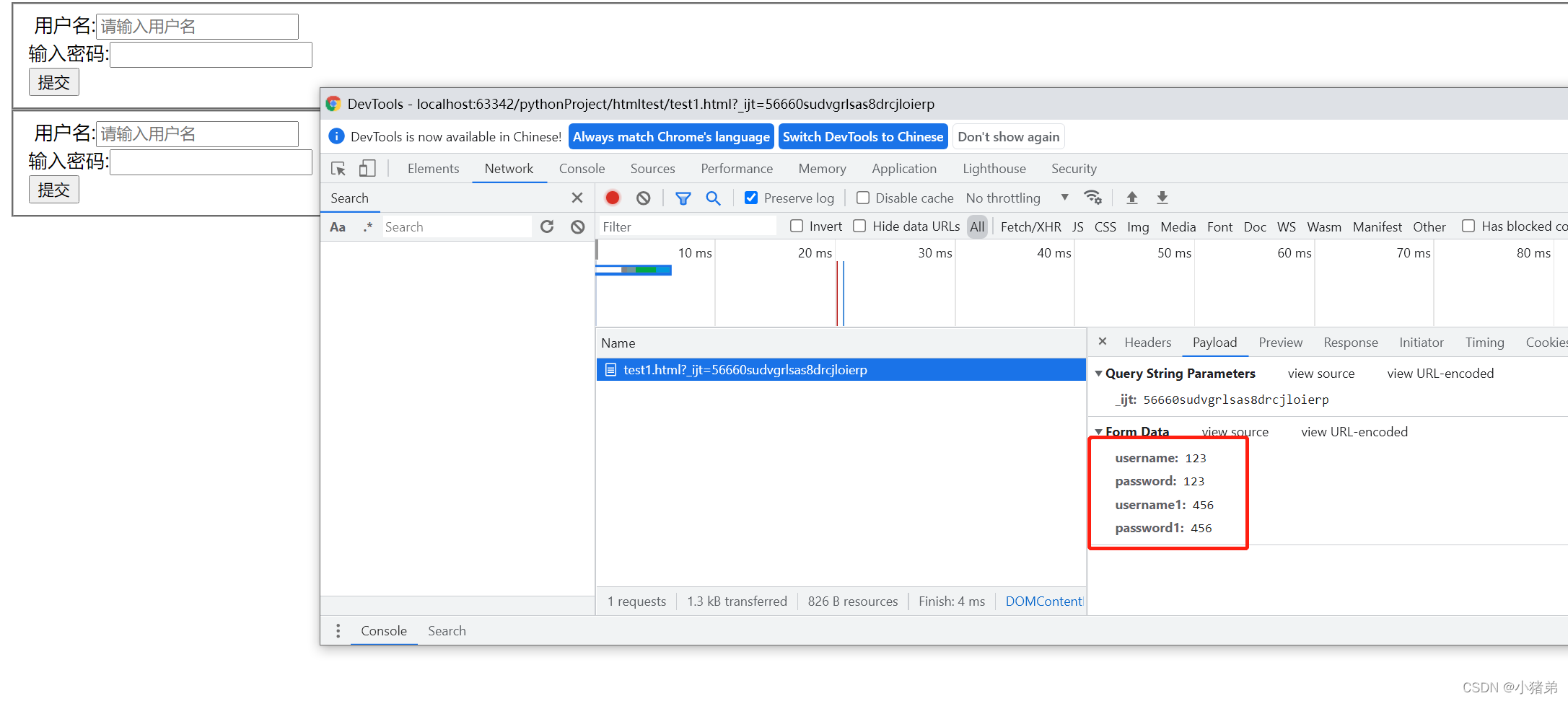Click the Search text input field
The image size is (1568, 701).
(x=457, y=227)
